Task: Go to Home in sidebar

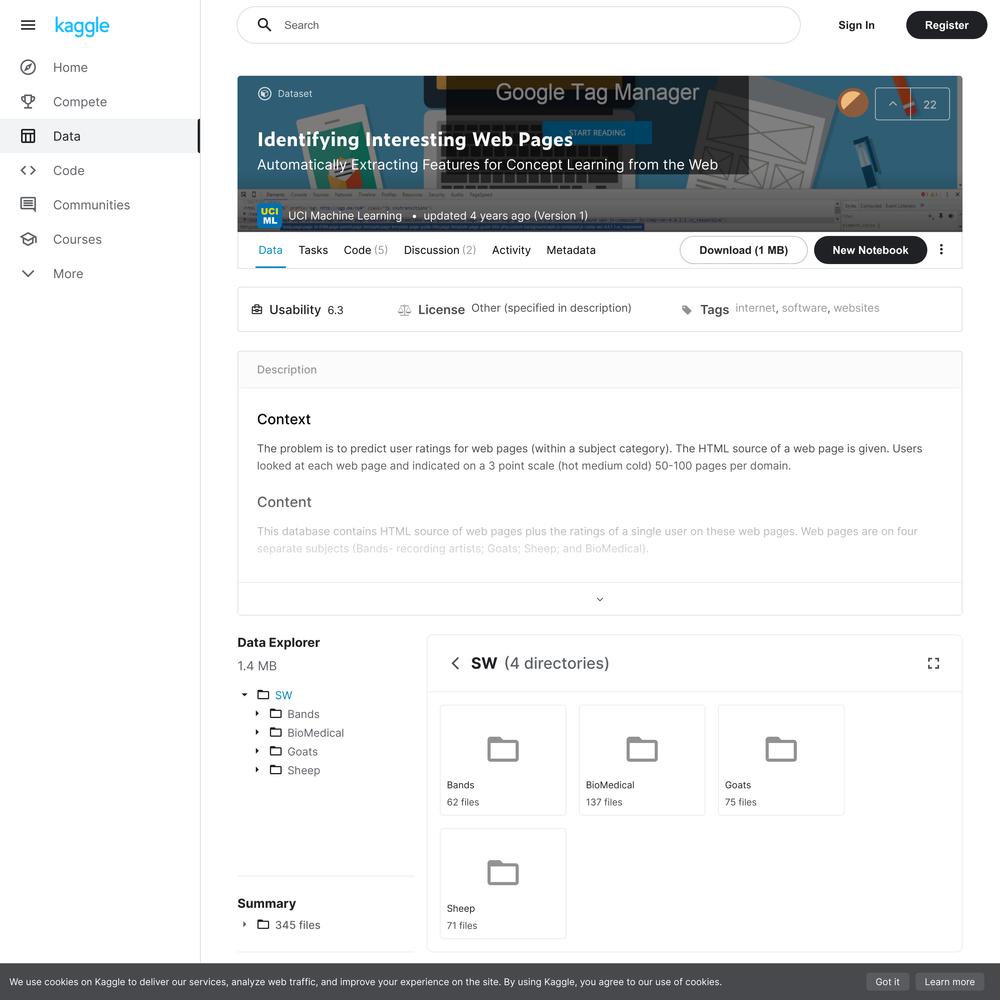Action: coord(70,67)
